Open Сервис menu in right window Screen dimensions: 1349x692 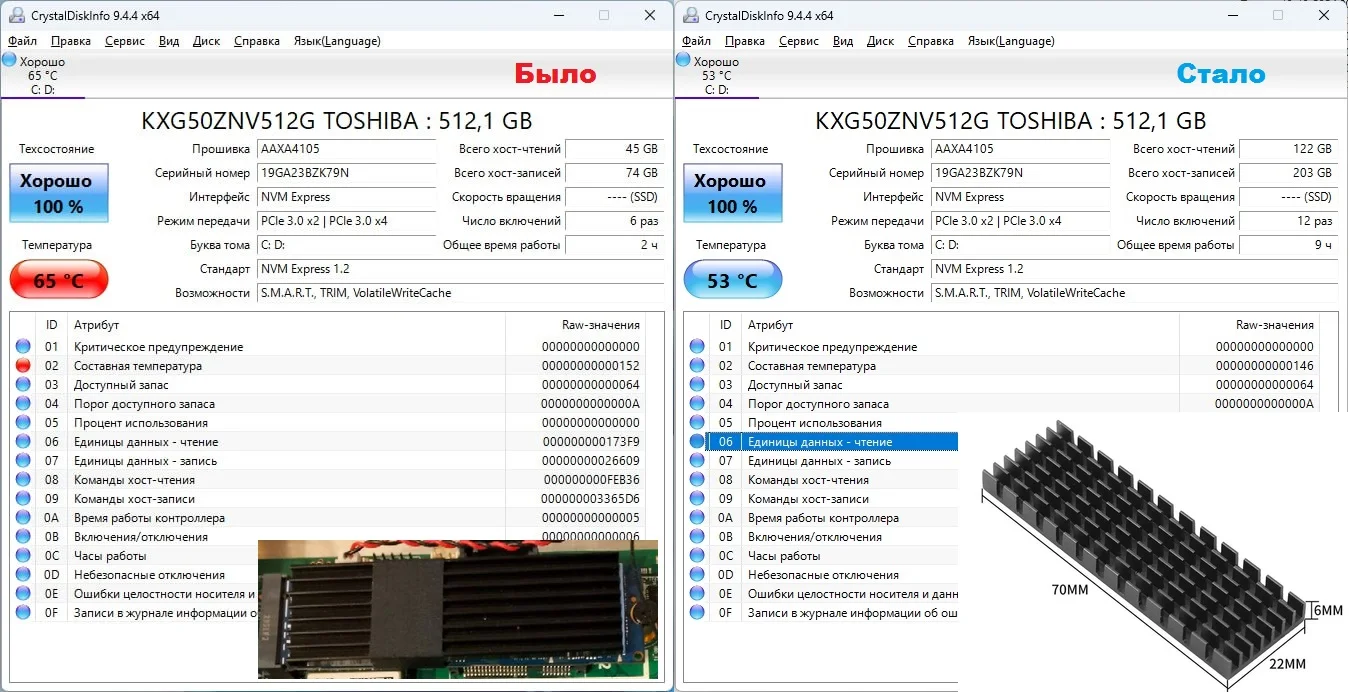click(x=798, y=41)
